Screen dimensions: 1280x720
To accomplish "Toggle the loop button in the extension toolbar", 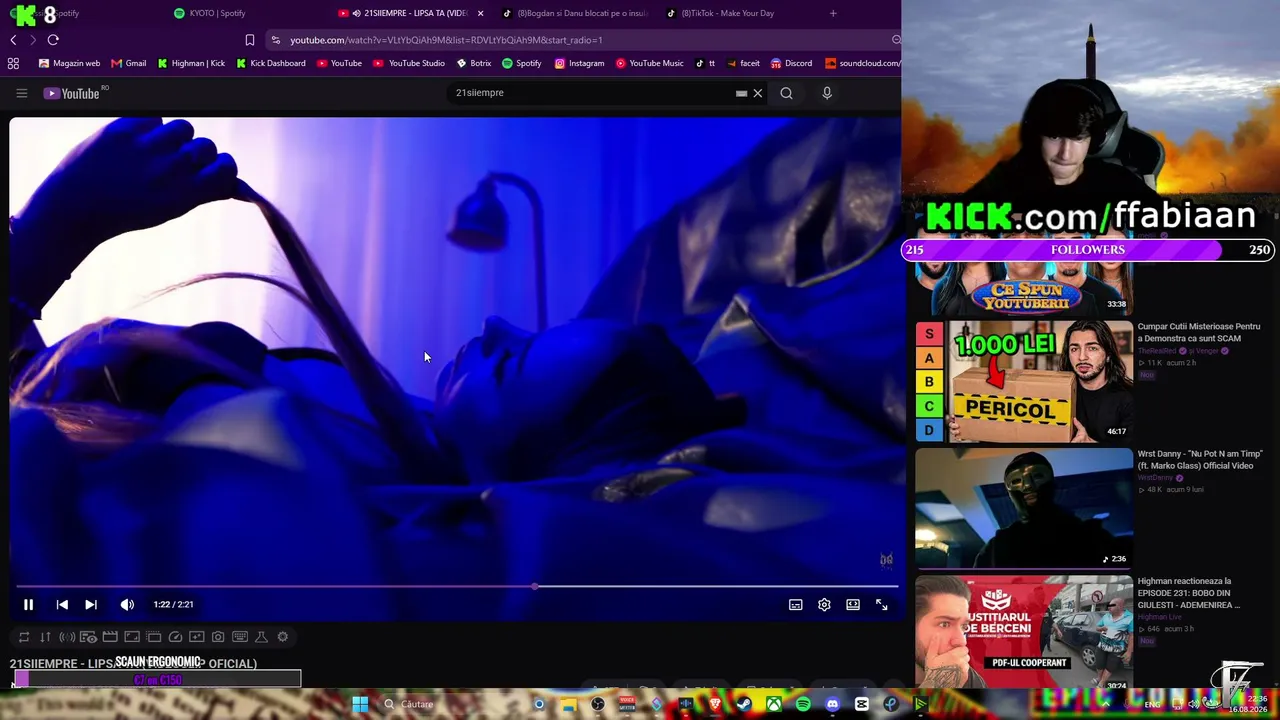I will (x=24, y=637).
